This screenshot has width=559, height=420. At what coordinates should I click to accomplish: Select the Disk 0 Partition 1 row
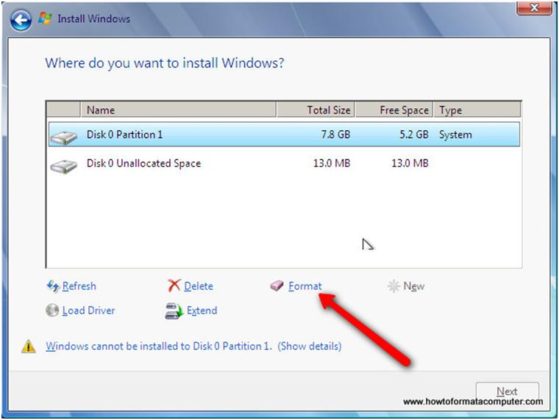pos(284,134)
